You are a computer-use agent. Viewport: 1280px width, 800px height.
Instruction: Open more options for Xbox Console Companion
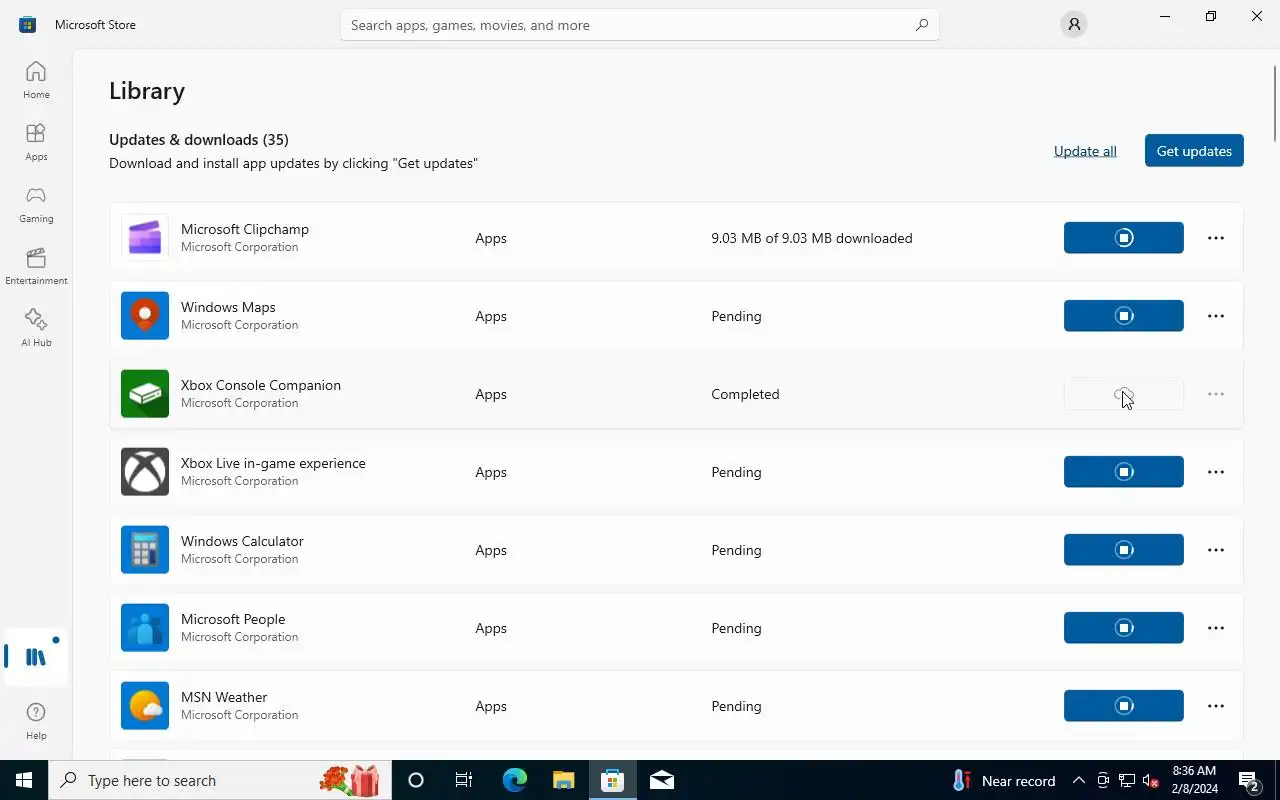click(1216, 394)
